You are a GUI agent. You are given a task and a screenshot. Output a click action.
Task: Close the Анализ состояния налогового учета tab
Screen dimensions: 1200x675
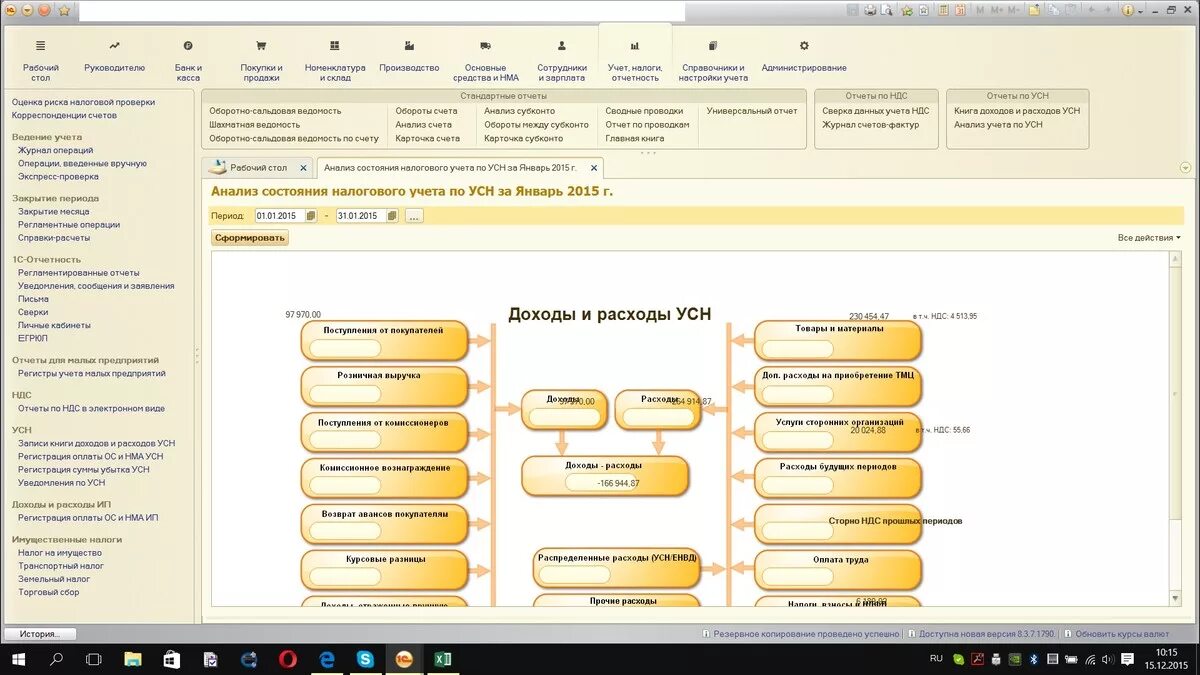(x=594, y=168)
